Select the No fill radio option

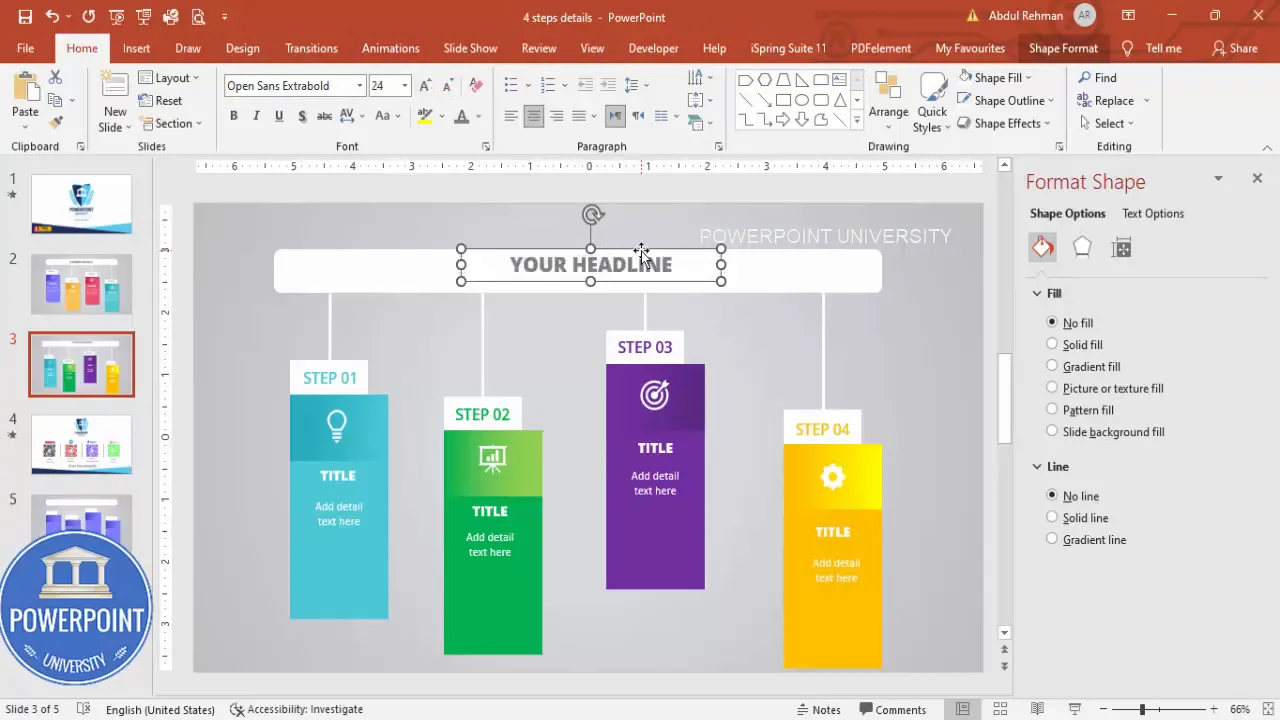(1052, 323)
